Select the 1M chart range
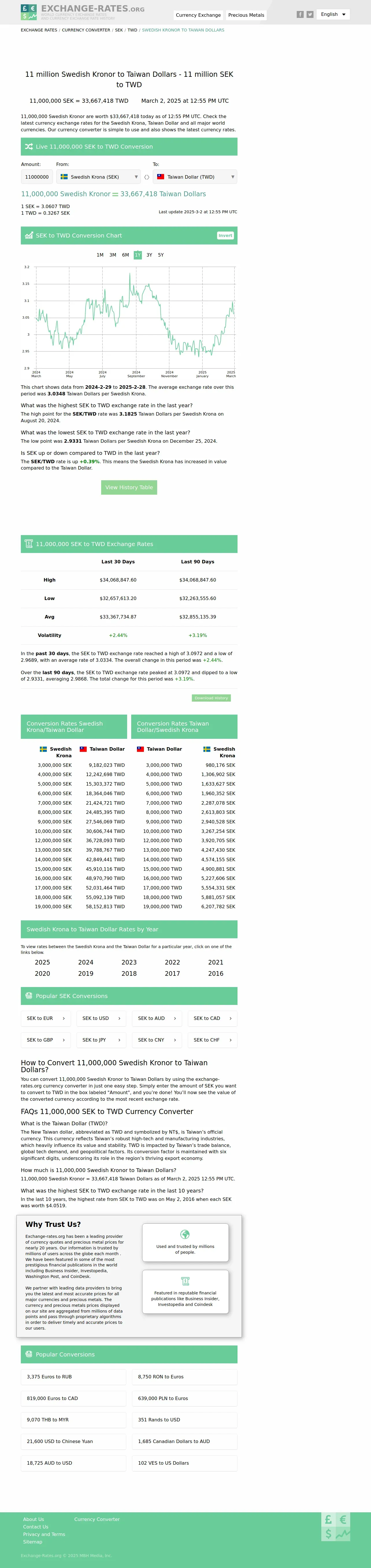371x1568 pixels. pos(100,255)
